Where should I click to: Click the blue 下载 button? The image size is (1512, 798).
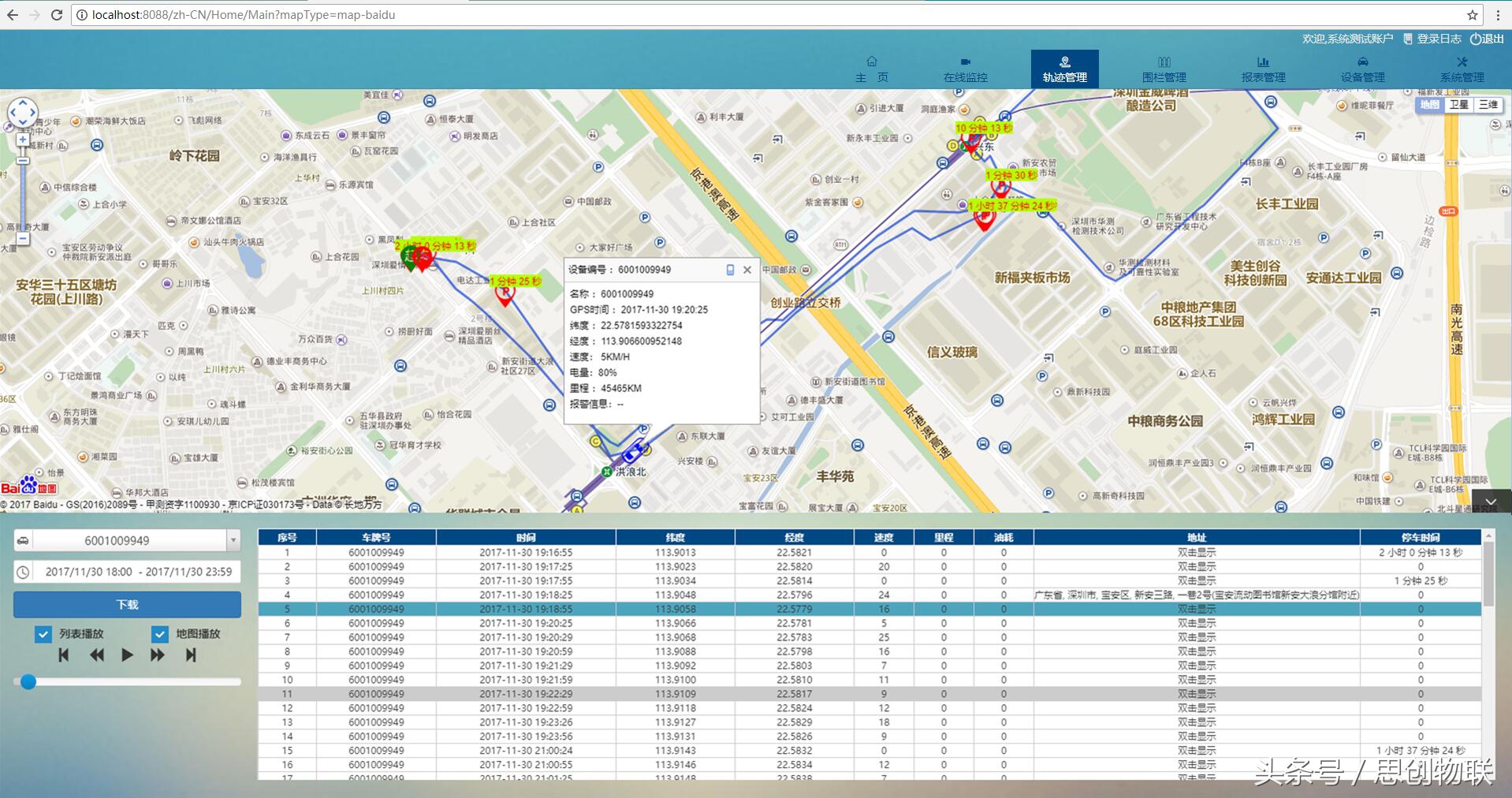(127, 604)
